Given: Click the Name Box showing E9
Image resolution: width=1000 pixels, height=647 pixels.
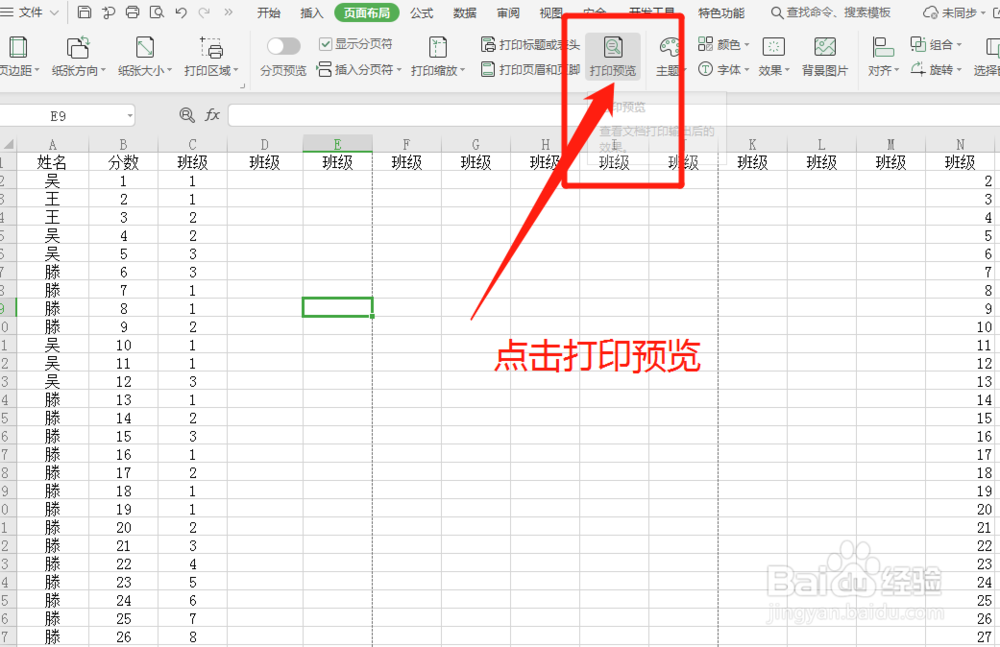Looking at the screenshot, I should (x=59, y=115).
